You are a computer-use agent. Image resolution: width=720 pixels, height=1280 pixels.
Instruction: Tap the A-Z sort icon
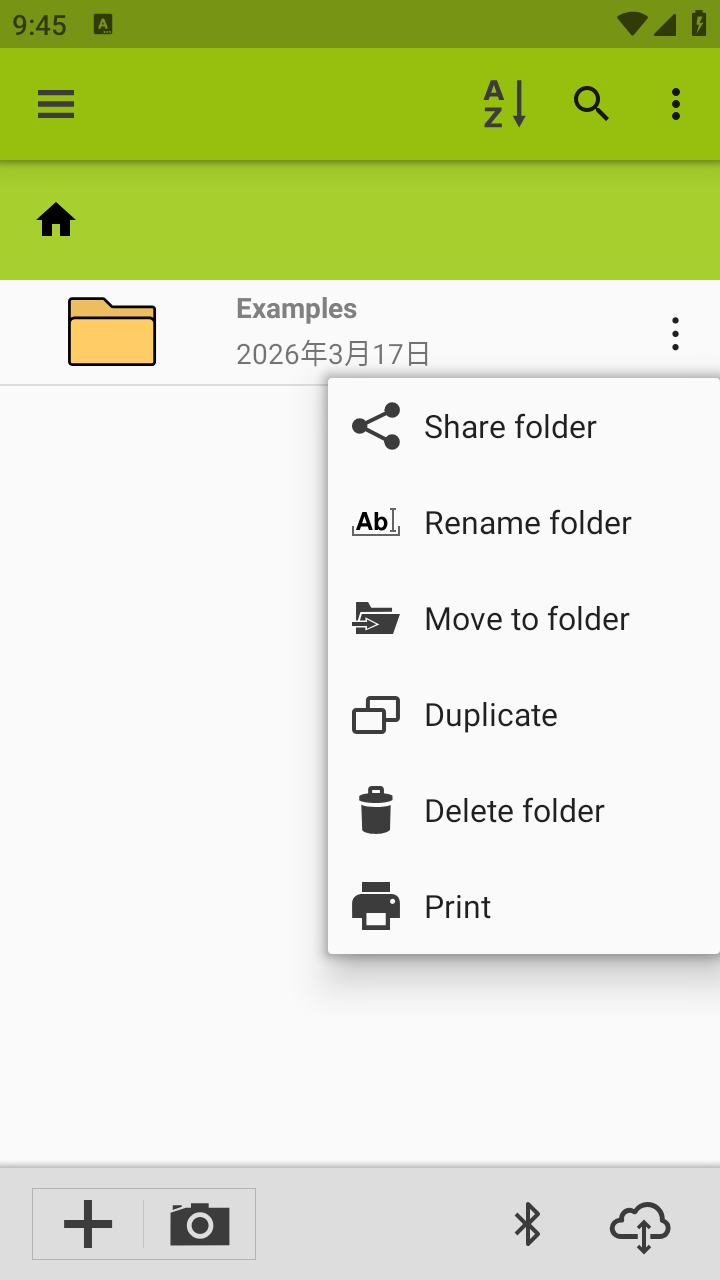coord(504,104)
